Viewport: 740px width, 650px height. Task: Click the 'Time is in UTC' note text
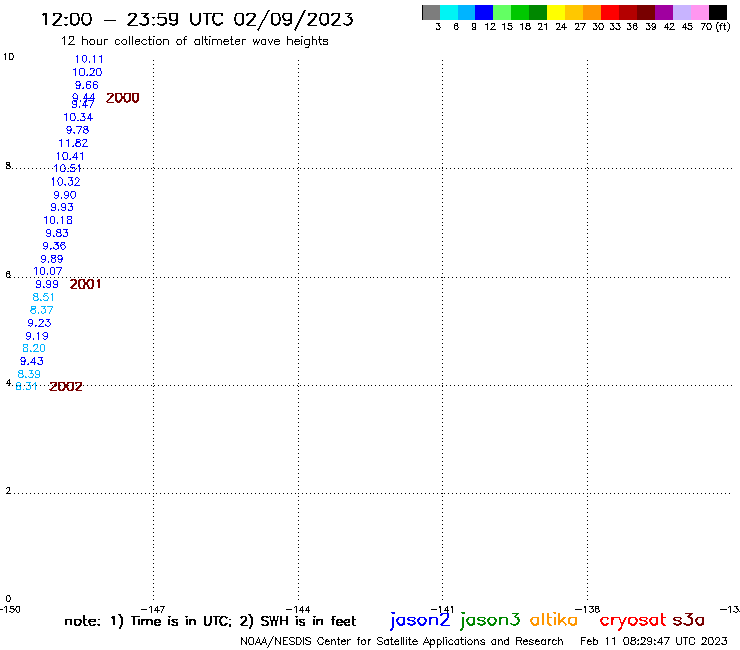pyautogui.click(x=181, y=621)
